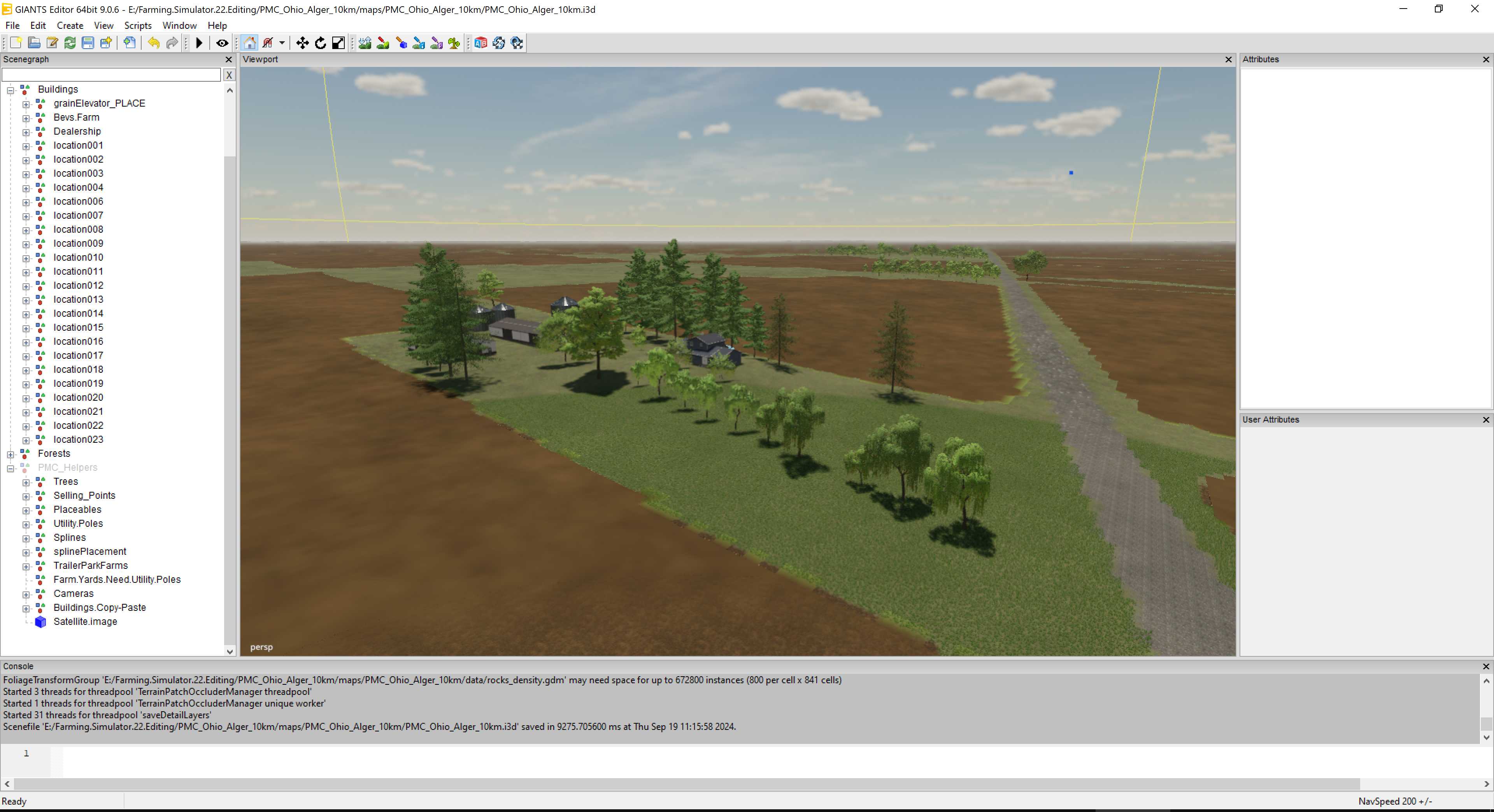Toggle the house navigation mode button
Screen dimensions: 1494x812
[x=250, y=43]
